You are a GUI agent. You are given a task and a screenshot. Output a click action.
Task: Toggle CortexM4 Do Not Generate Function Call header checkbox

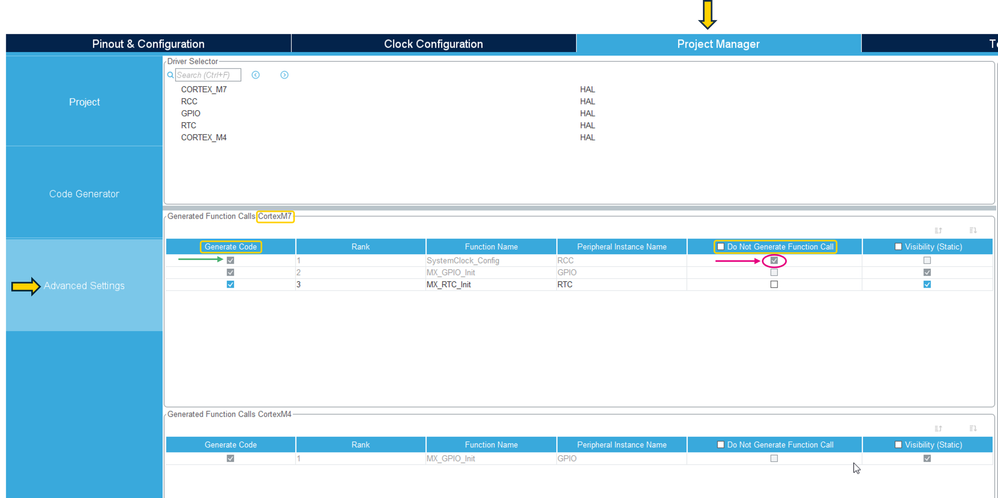point(720,445)
